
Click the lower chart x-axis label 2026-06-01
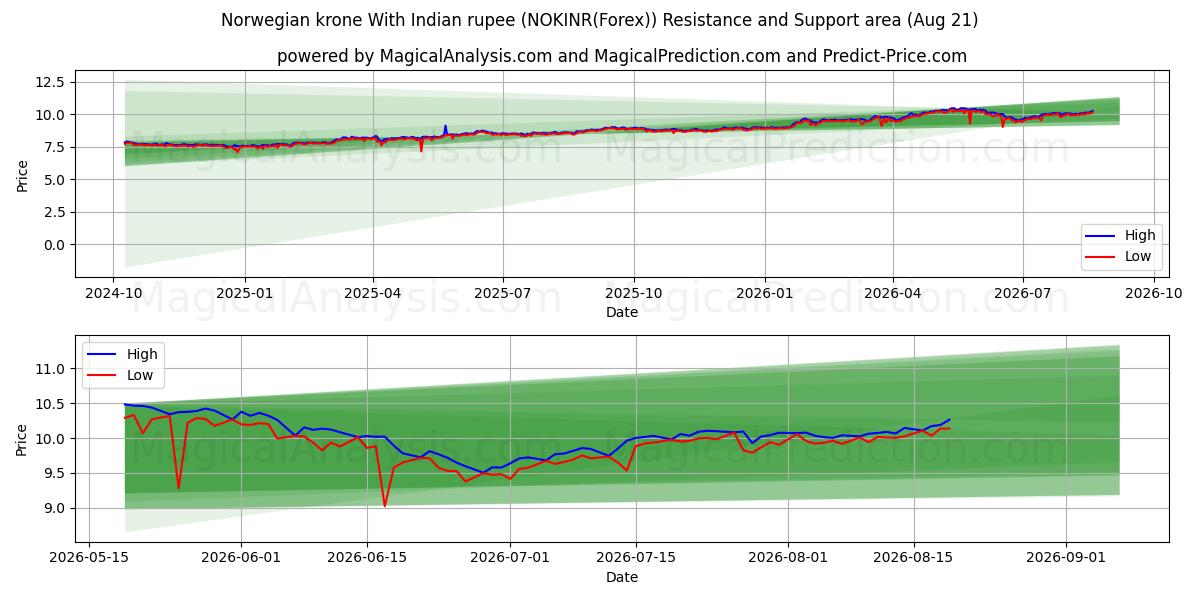tap(242, 558)
